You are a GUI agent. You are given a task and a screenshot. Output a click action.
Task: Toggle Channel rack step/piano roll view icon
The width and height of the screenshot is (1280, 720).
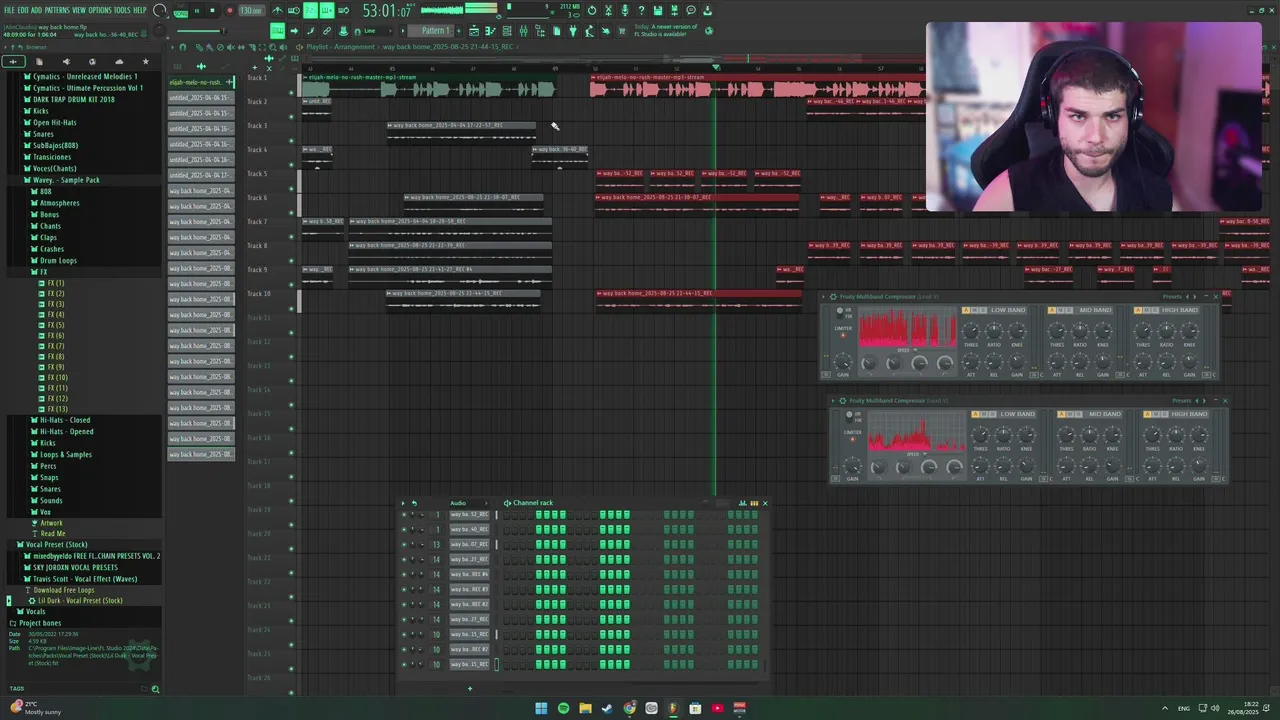click(754, 503)
